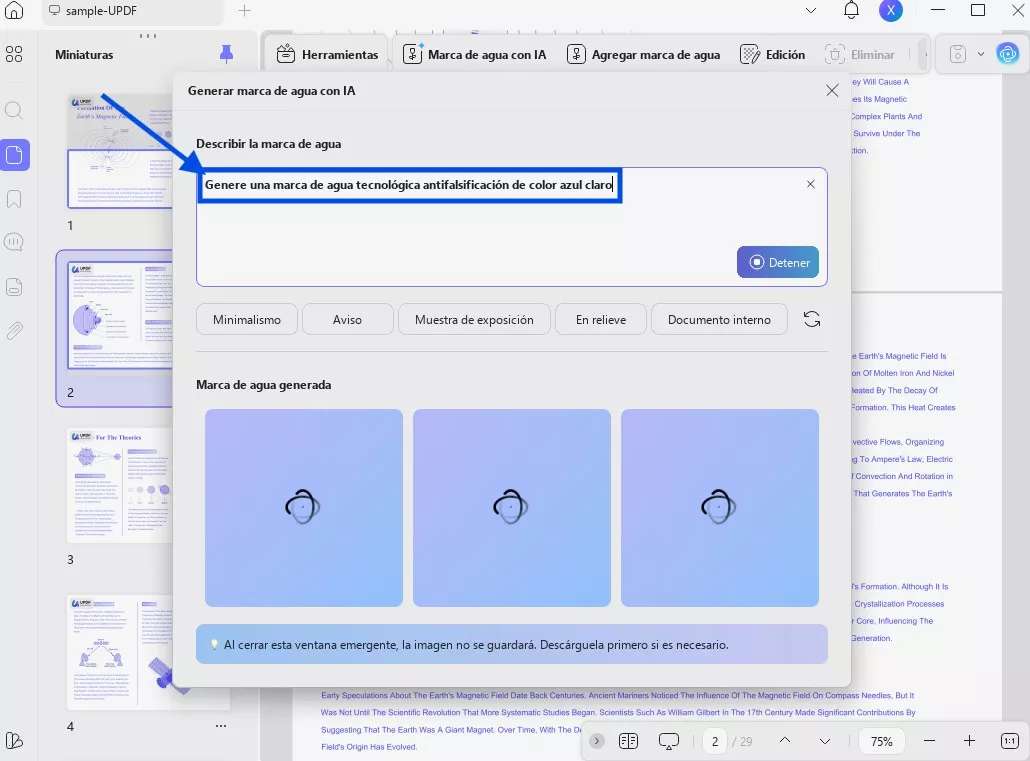The image size is (1030, 761).
Task: Zoom in with the plus button
Action: 970,741
